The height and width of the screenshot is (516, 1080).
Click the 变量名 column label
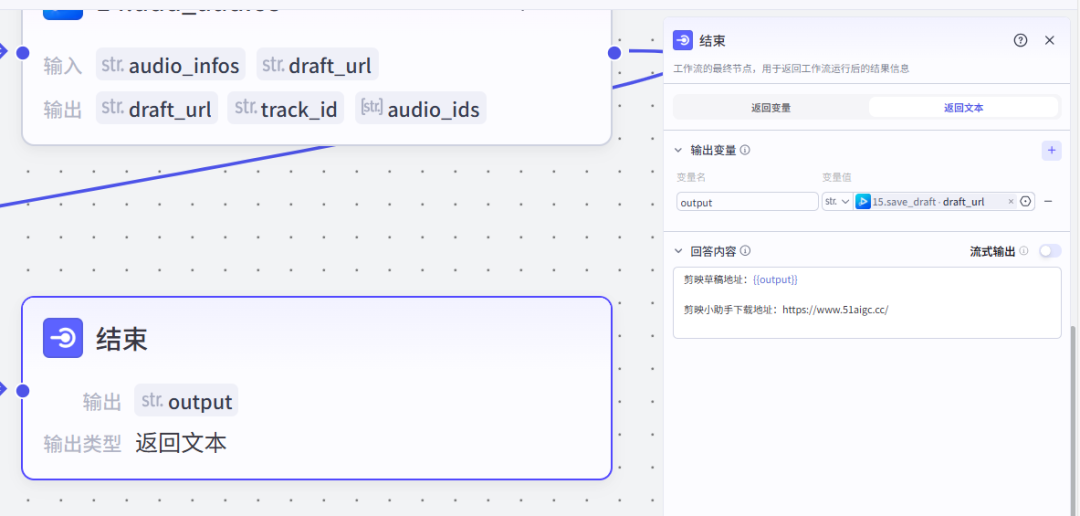pyautogui.click(x=691, y=178)
